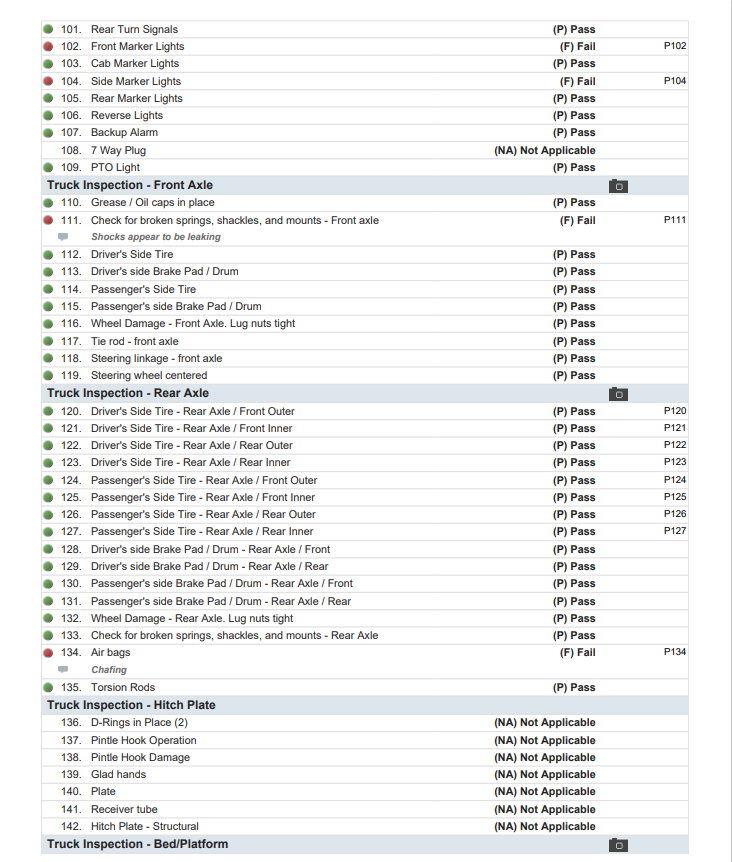
Task: Open photo link P134 for Air bags
Action: 674,652
